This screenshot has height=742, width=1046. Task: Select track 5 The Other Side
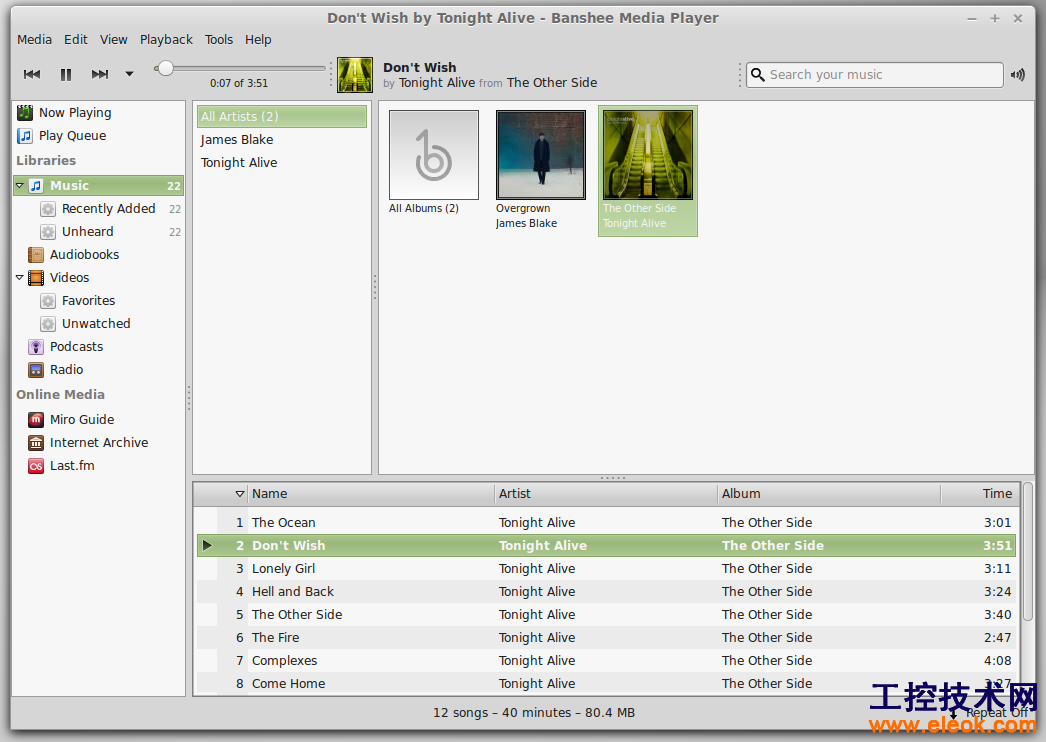[x=606, y=615]
